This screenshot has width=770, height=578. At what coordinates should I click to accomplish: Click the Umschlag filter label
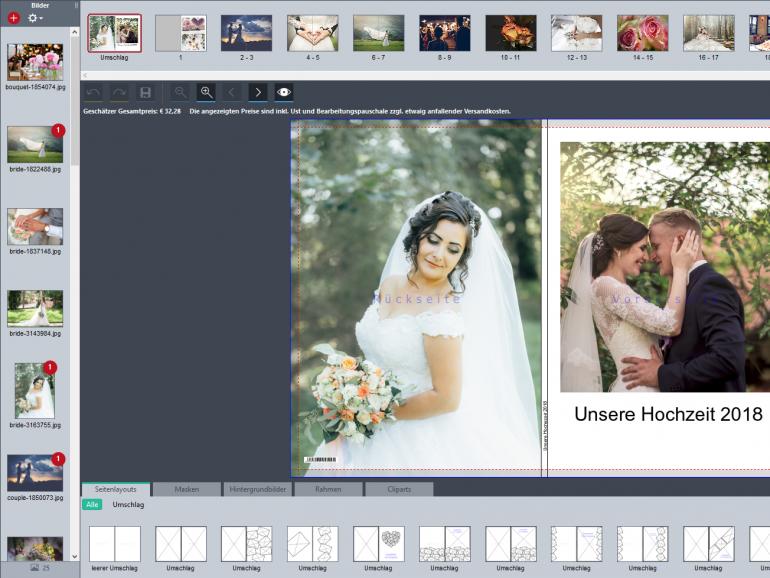(128, 505)
